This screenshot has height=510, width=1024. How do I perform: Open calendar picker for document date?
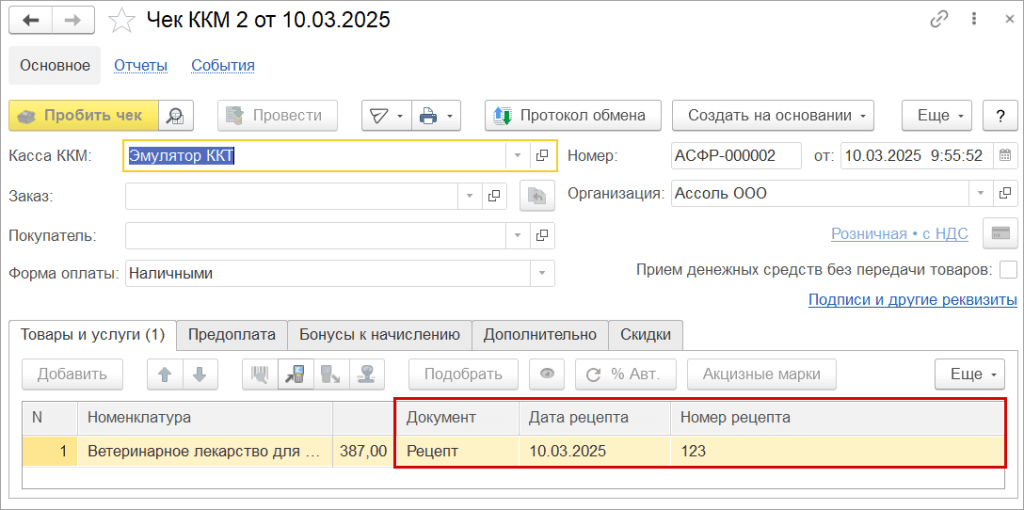click(x=1006, y=155)
